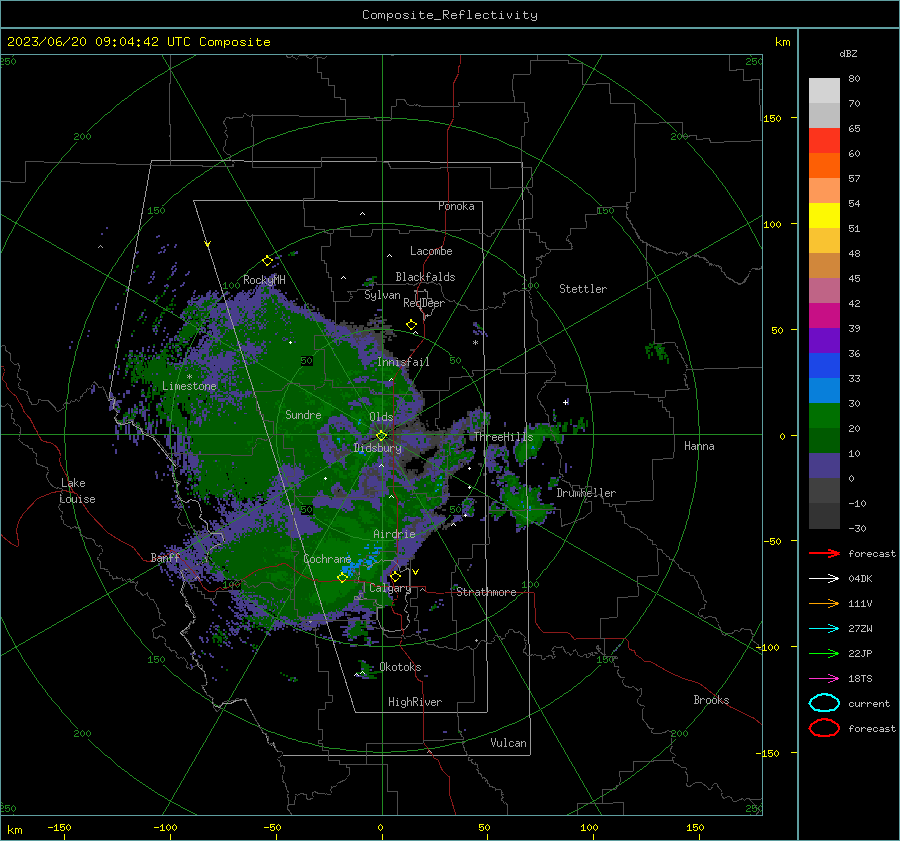Click the Banff label on map
This screenshot has height=841, width=900.
tap(165, 557)
